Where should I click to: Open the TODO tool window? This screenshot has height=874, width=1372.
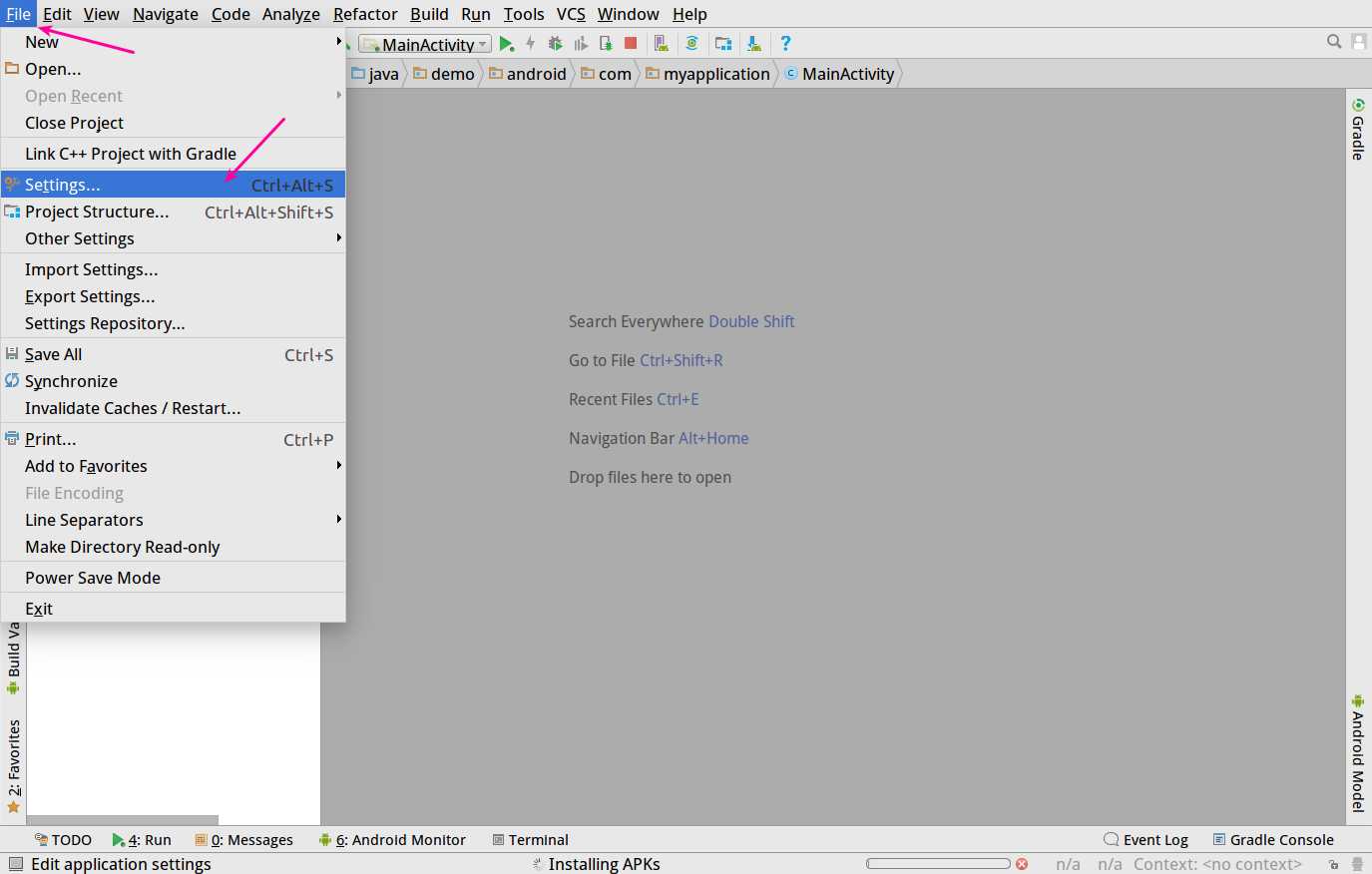pos(63,840)
